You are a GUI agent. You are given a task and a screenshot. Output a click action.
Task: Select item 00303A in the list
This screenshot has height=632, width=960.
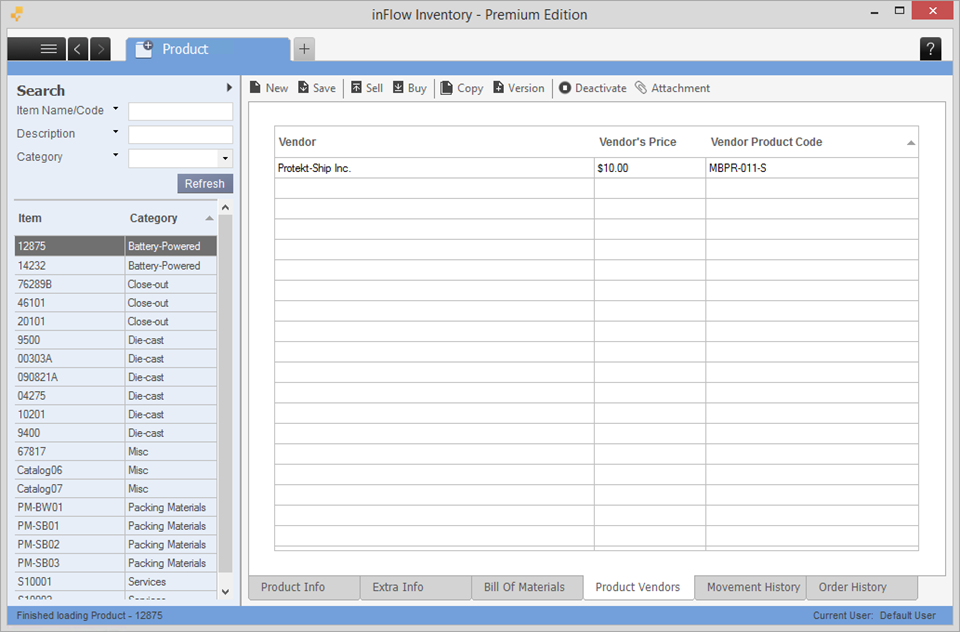tap(116, 359)
